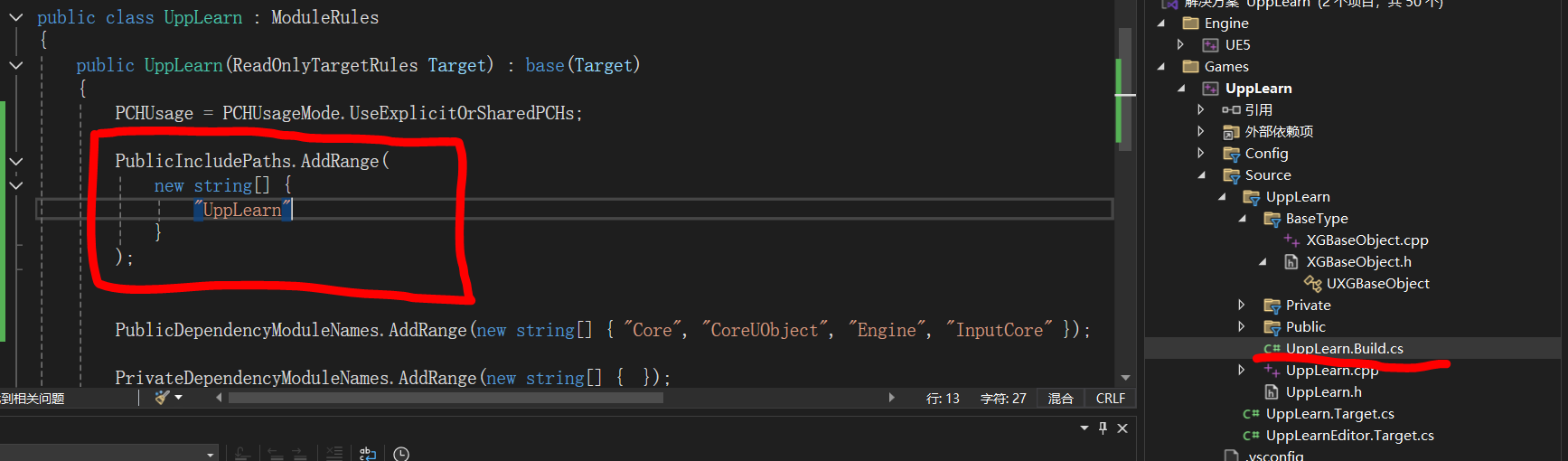Click the Config filter folder icon
The width and height of the screenshot is (1568, 461).
[1231, 154]
